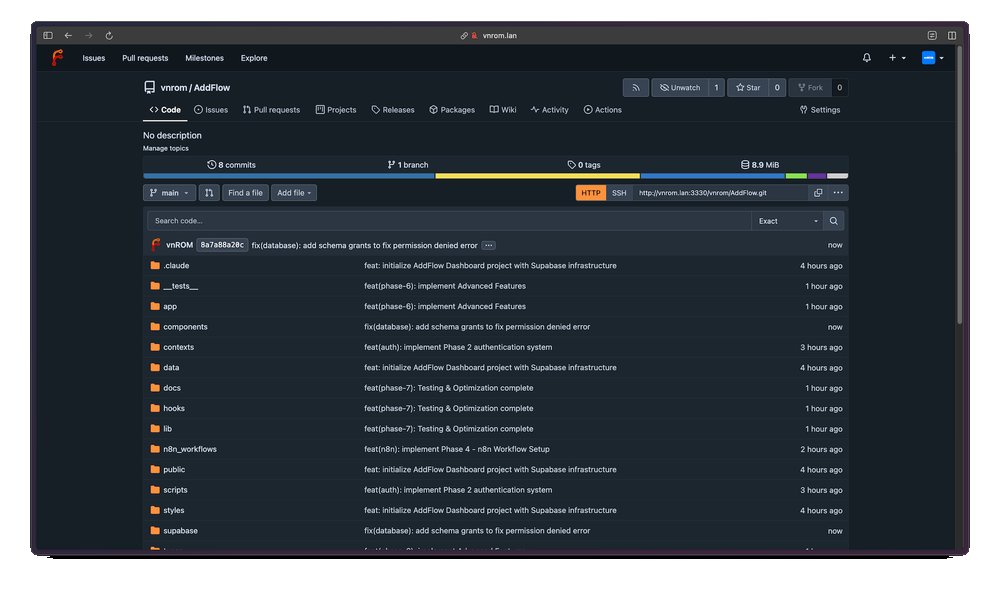This screenshot has height=596, width=1000.
Task: Go back with browser arrow
Action: click(68, 36)
